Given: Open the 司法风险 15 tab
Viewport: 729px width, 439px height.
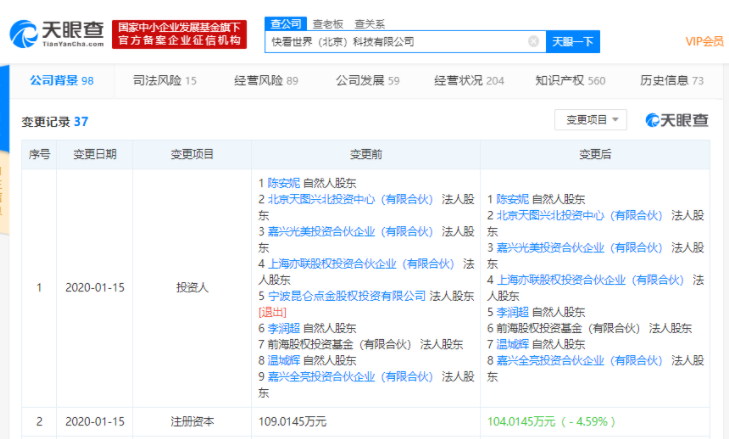Looking at the screenshot, I should coord(165,80).
